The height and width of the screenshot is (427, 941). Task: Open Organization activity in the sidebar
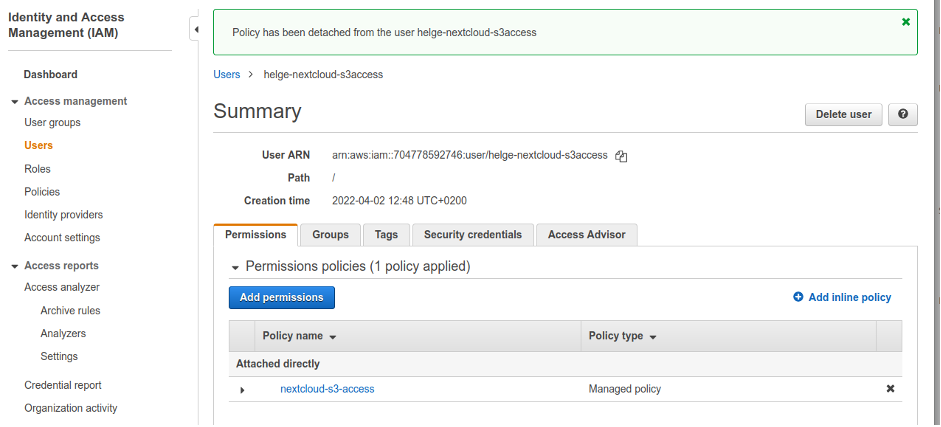pos(71,408)
